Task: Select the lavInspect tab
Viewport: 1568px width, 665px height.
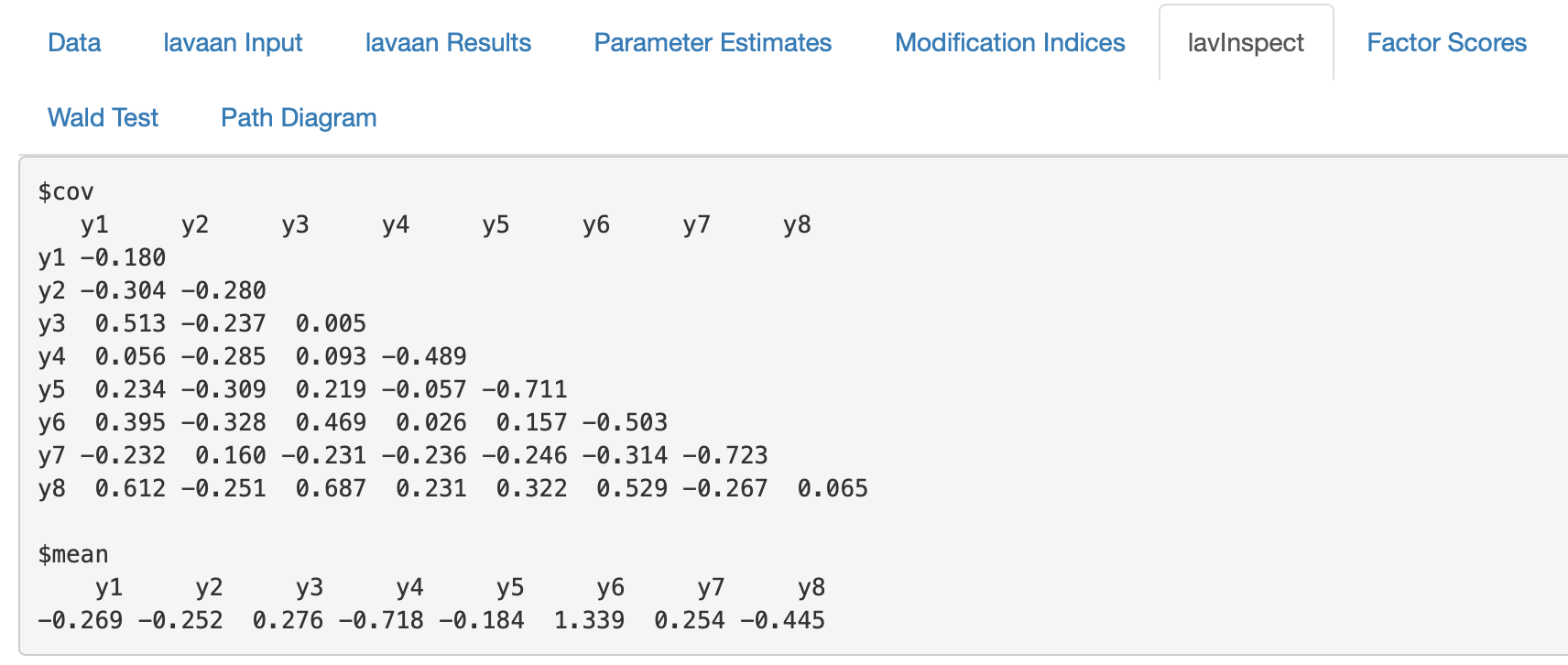Action: click(x=1246, y=43)
